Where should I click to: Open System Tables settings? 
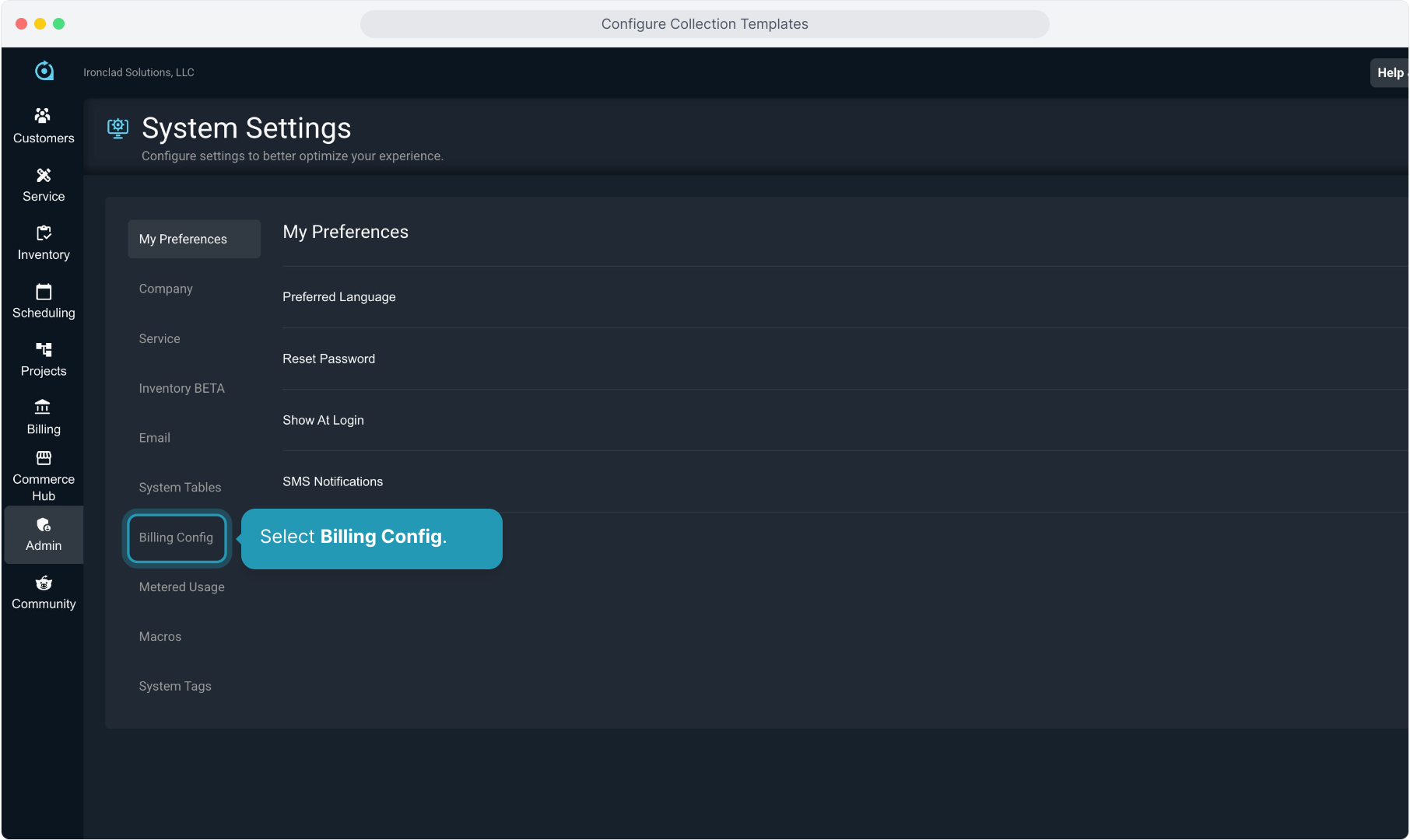[180, 488]
